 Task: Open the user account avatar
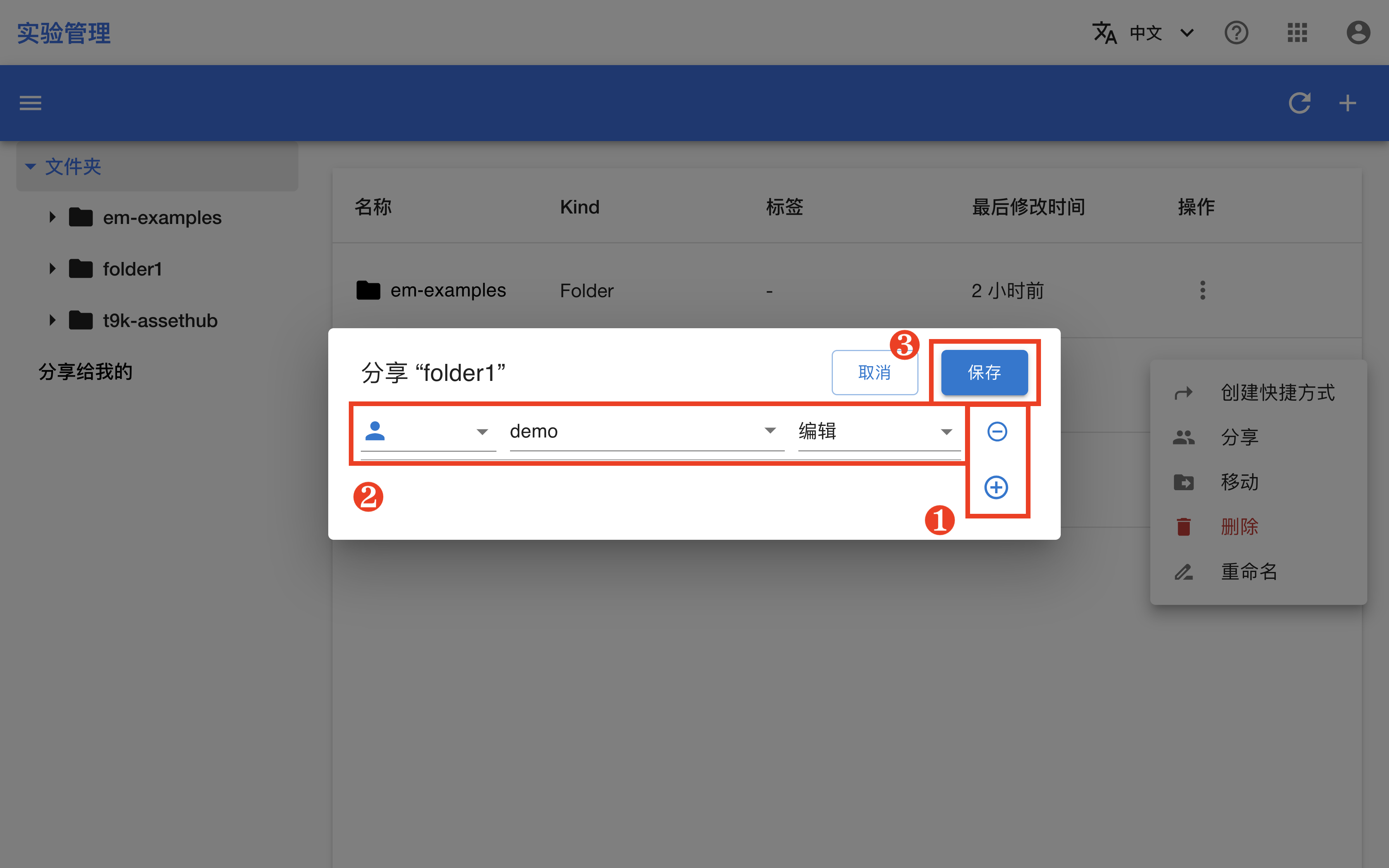click(1358, 33)
